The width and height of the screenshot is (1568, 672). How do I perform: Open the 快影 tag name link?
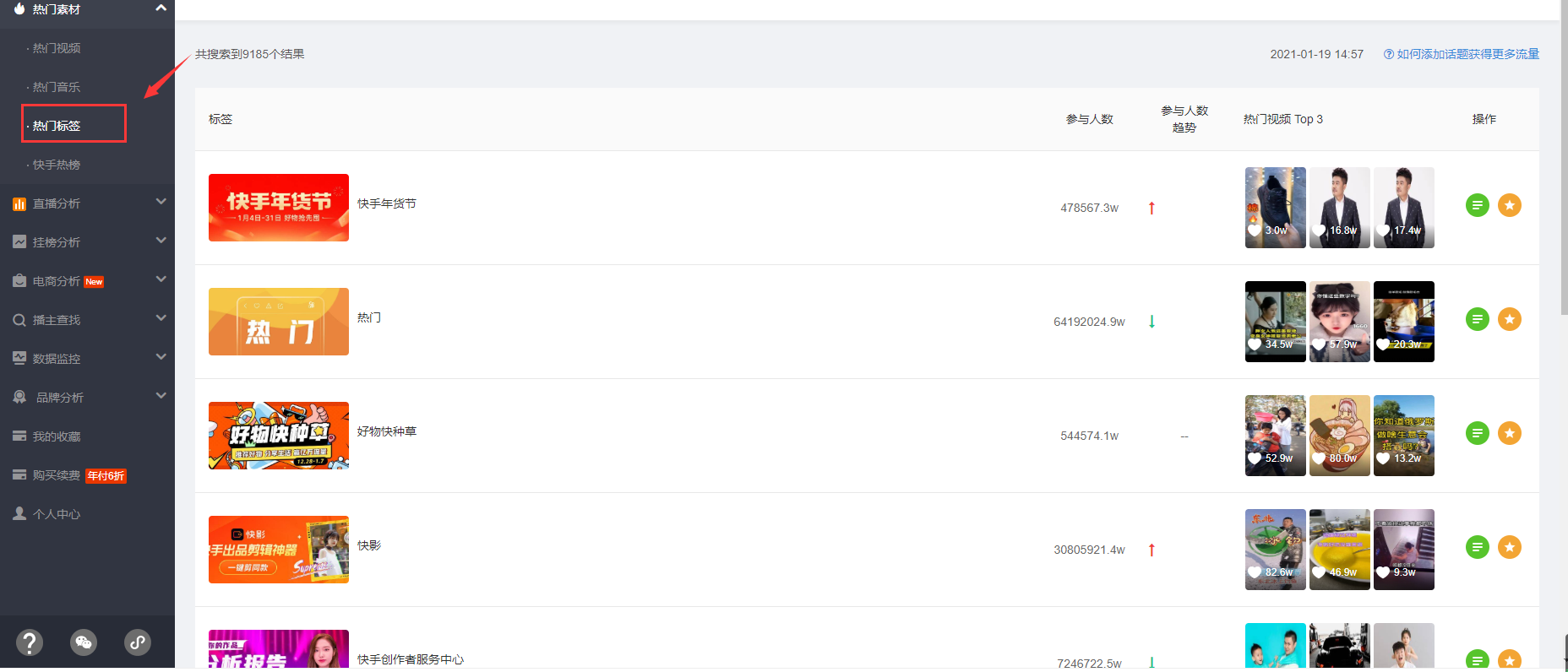[369, 545]
